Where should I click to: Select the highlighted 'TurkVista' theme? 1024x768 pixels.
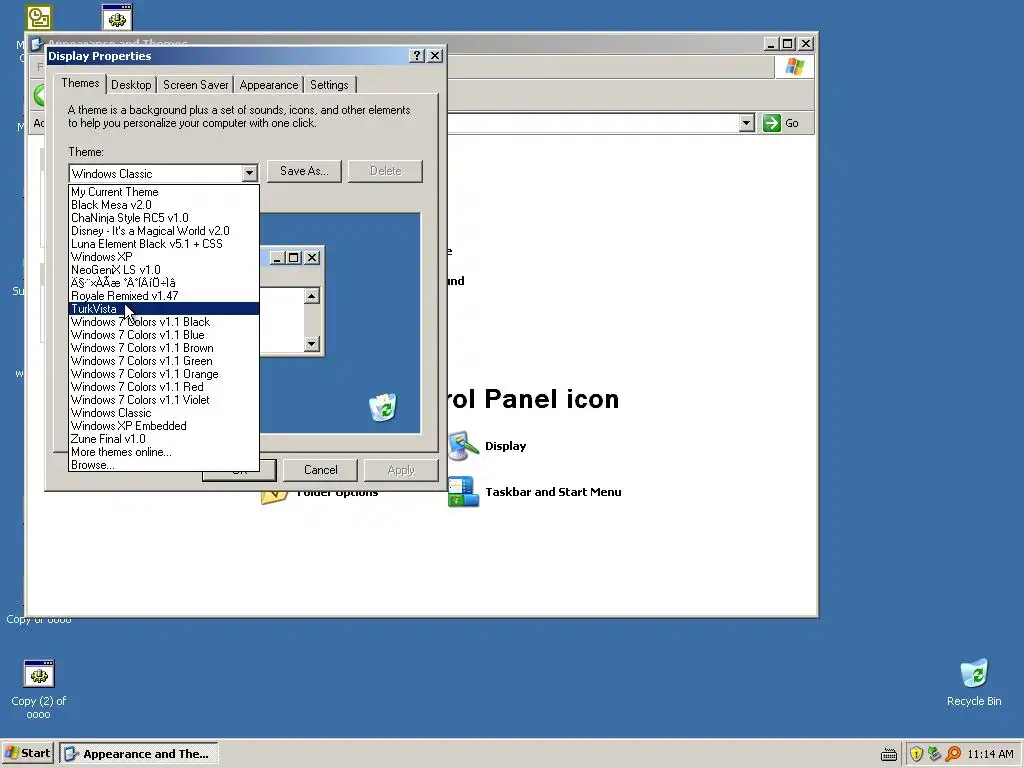164,309
